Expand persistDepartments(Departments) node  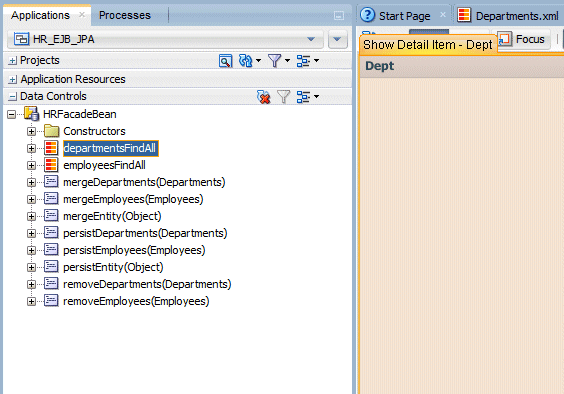click(x=31, y=234)
